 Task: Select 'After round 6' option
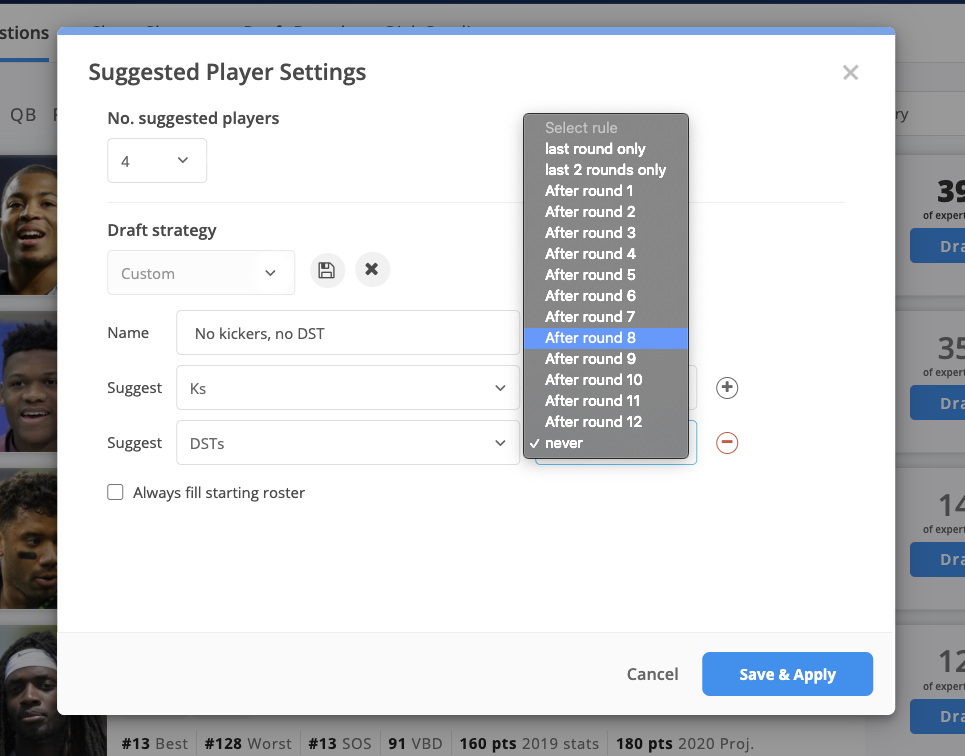(606, 296)
